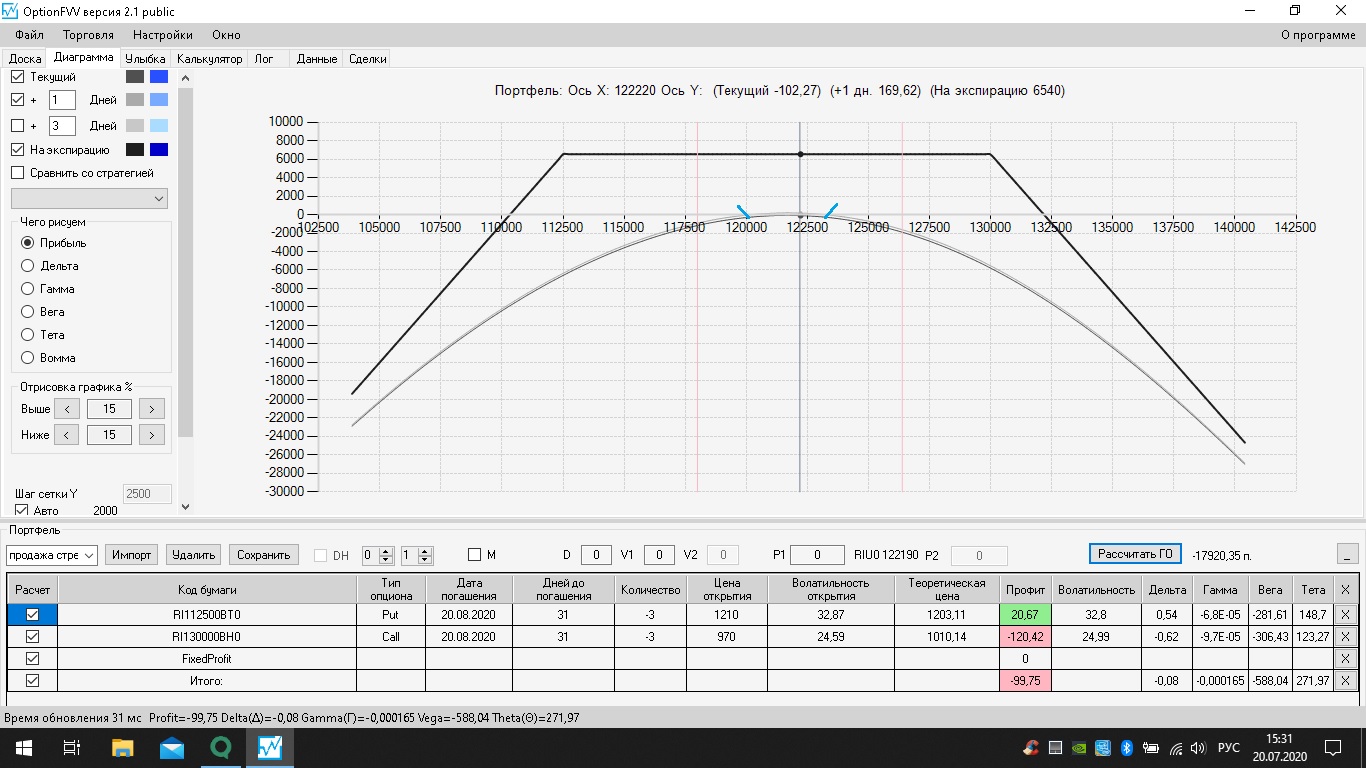The height and width of the screenshot is (768, 1366).
Task: Click the X in the table header
Action: 1345,589
